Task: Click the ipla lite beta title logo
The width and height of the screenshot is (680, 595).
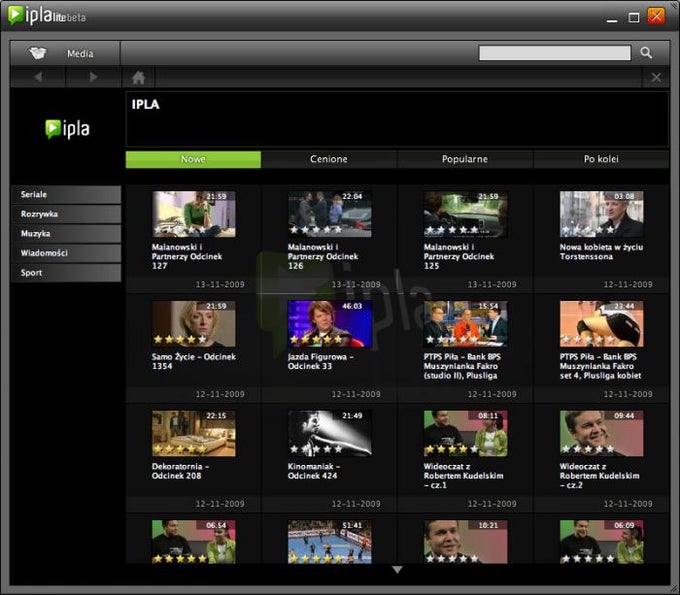Action: pos(47,16)
